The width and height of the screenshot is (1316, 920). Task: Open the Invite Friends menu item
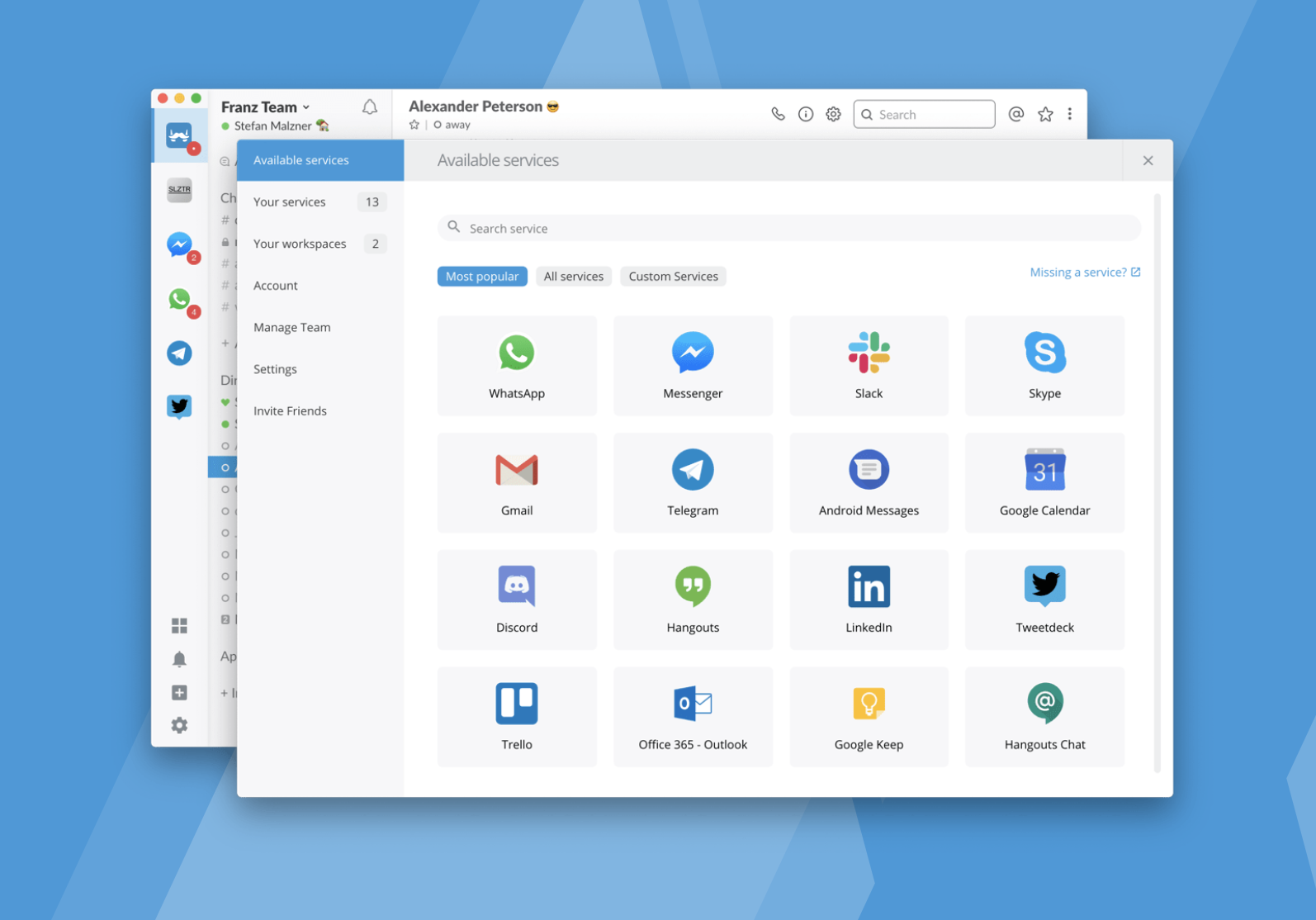pos(320,411)
